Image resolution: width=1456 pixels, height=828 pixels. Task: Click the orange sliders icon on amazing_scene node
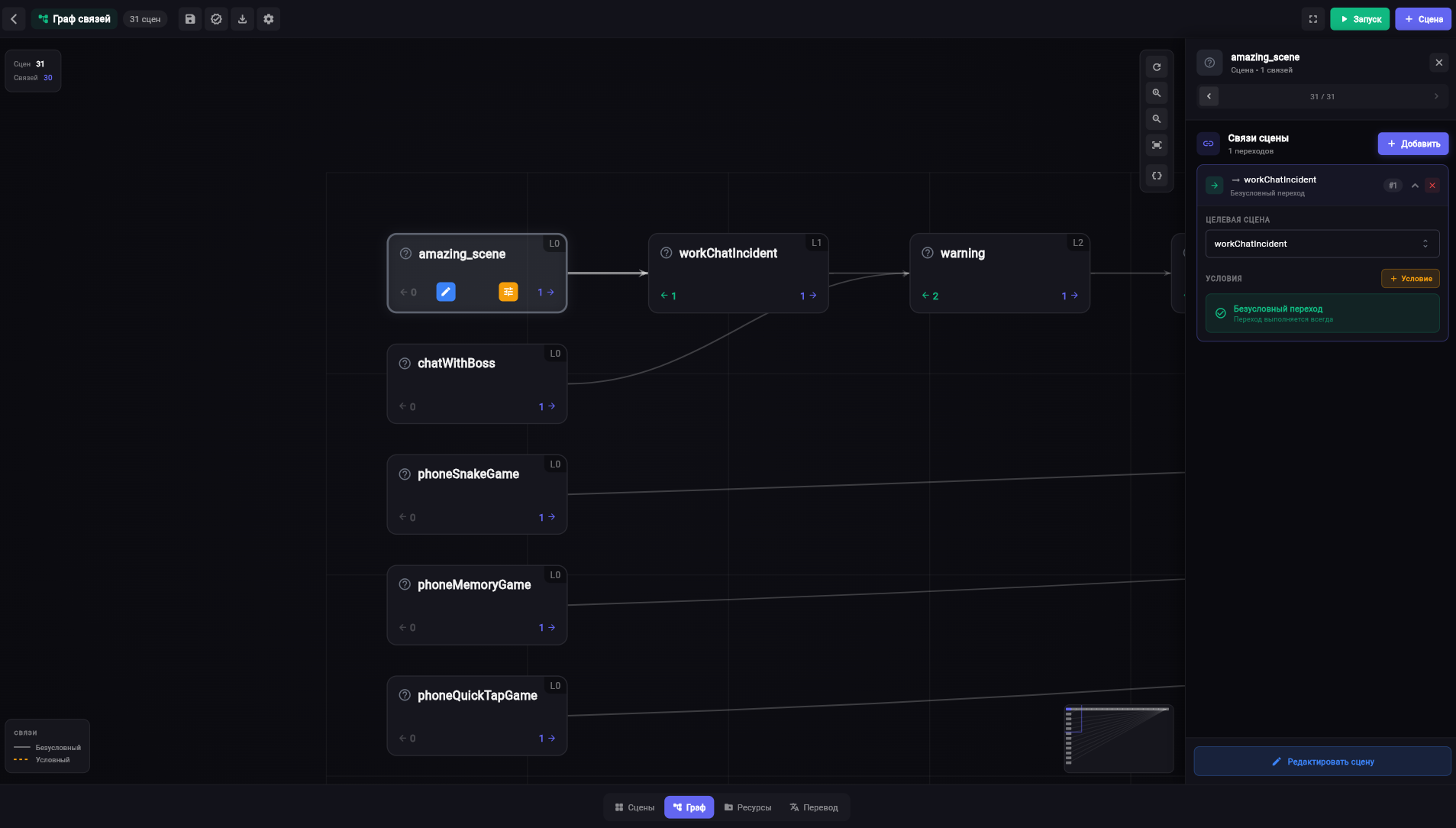click(x=508, y=292)
